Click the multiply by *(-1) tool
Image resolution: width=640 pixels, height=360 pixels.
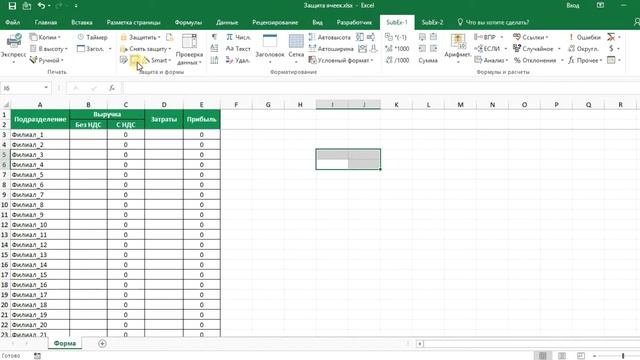tap(396, 37)
